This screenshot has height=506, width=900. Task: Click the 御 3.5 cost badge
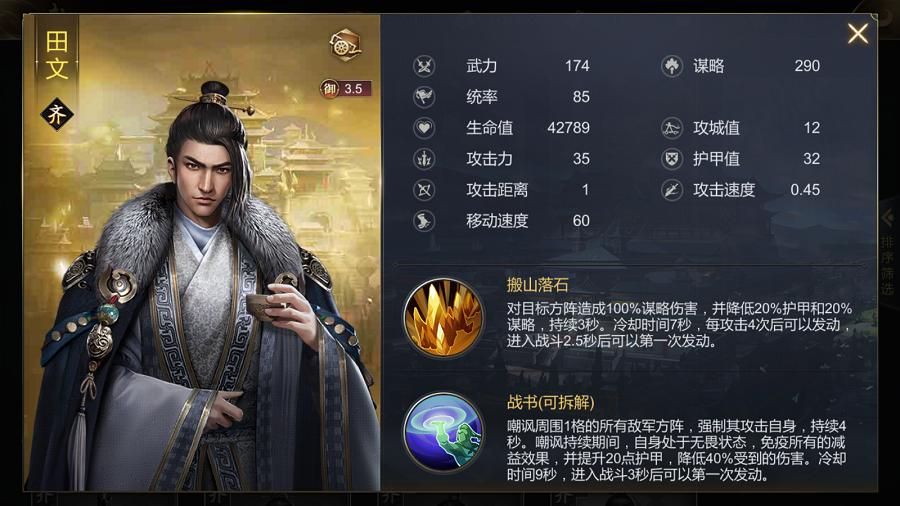[346, 88]
